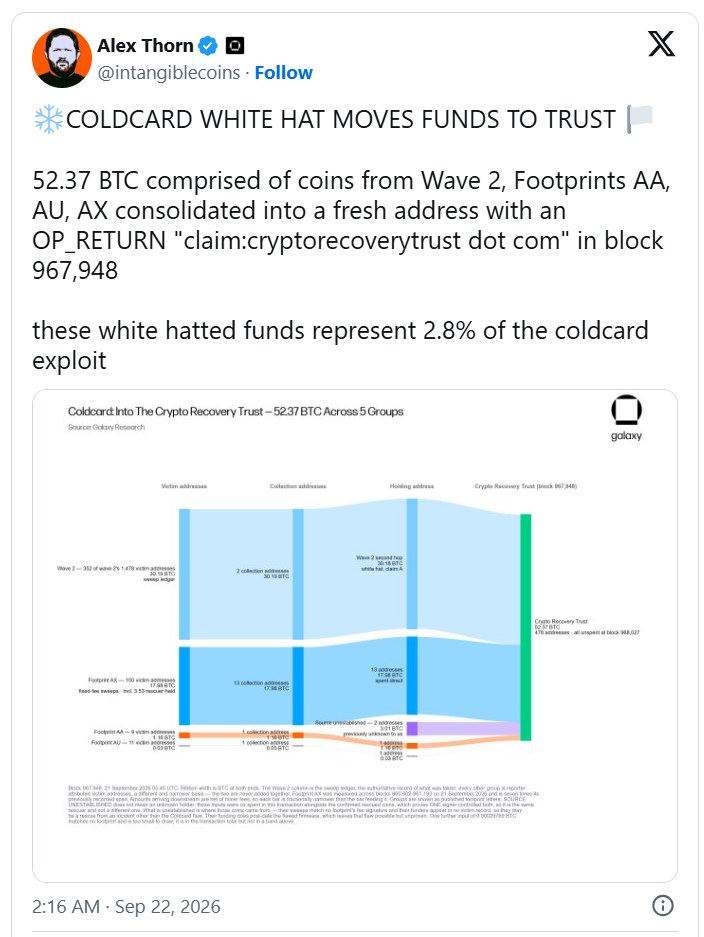Click the Galaxy logo in chart
The image size is (704, 937).
[626, 418]
